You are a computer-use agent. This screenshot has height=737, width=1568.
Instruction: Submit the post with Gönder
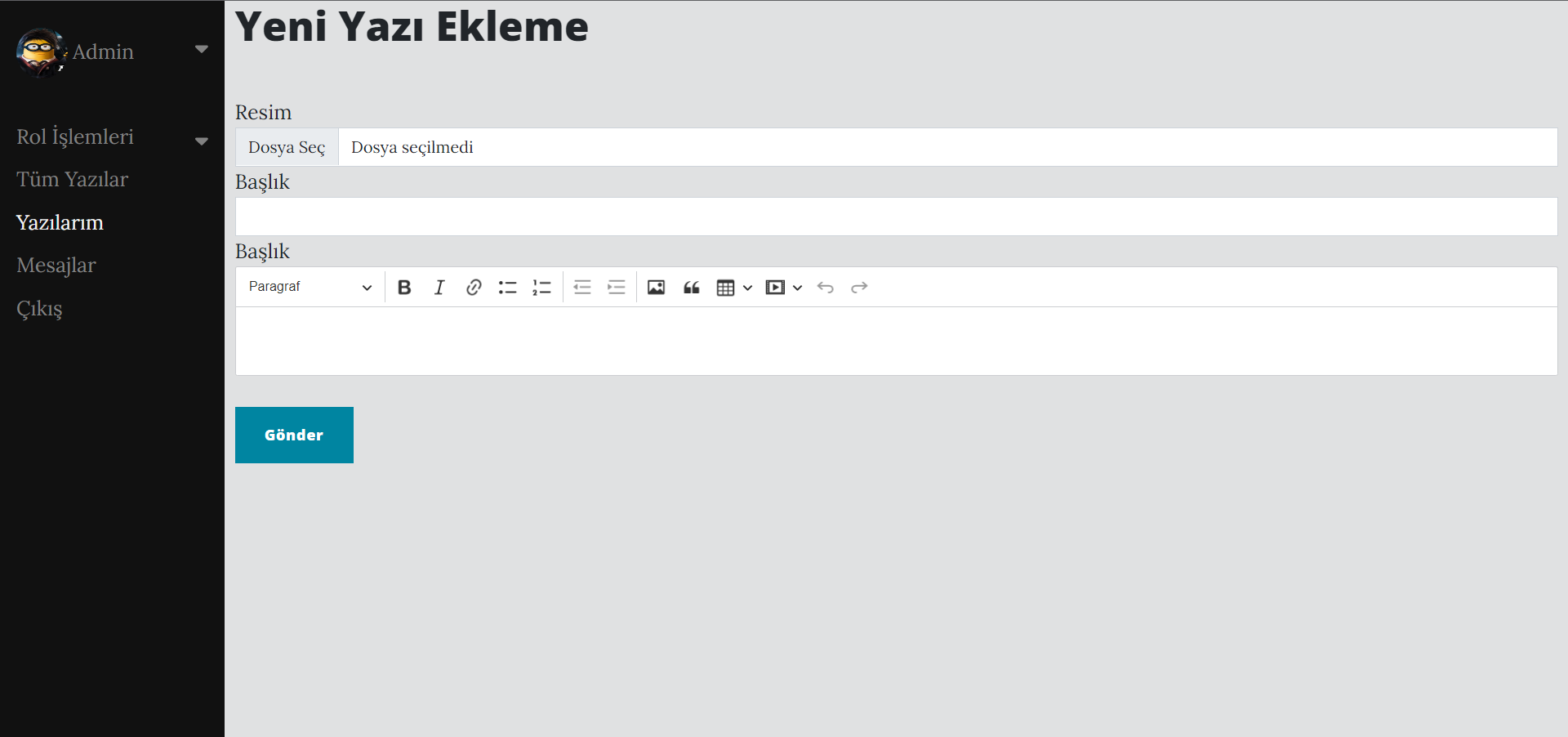coord(294,435)
